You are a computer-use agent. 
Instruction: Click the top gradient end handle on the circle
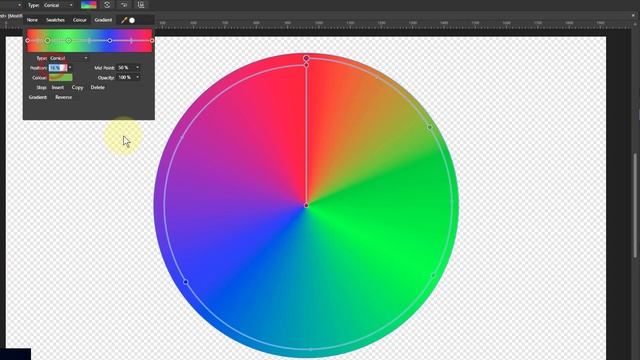point(306,58)
